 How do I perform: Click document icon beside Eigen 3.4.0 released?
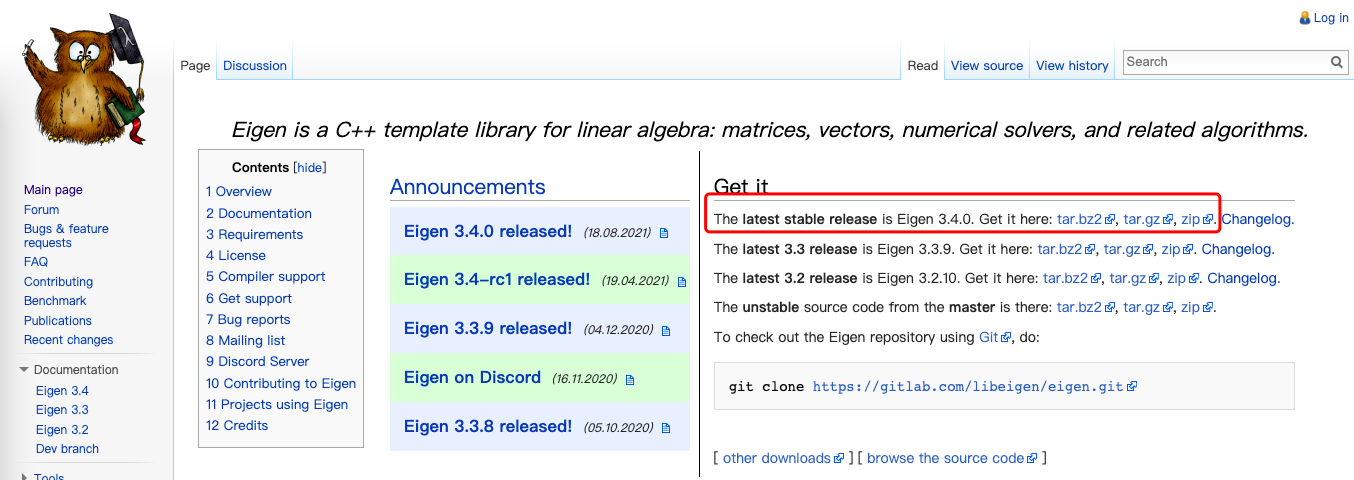pyautogui.click(x=664, y=233)
